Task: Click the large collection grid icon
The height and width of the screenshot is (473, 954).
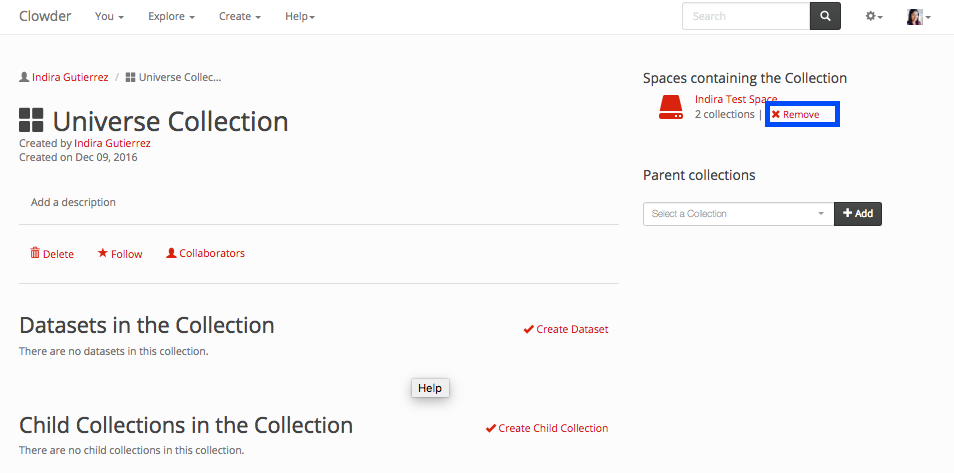Action: (x=32, y=121)
